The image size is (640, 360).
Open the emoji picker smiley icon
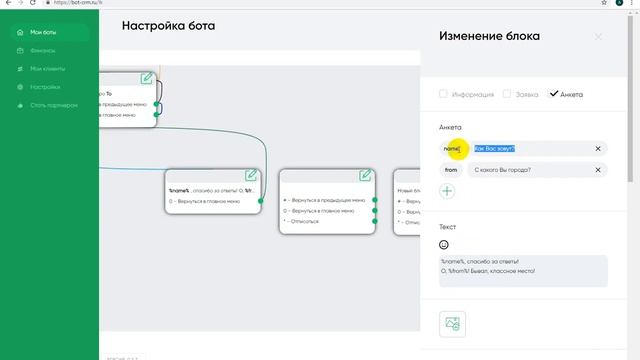444,244
